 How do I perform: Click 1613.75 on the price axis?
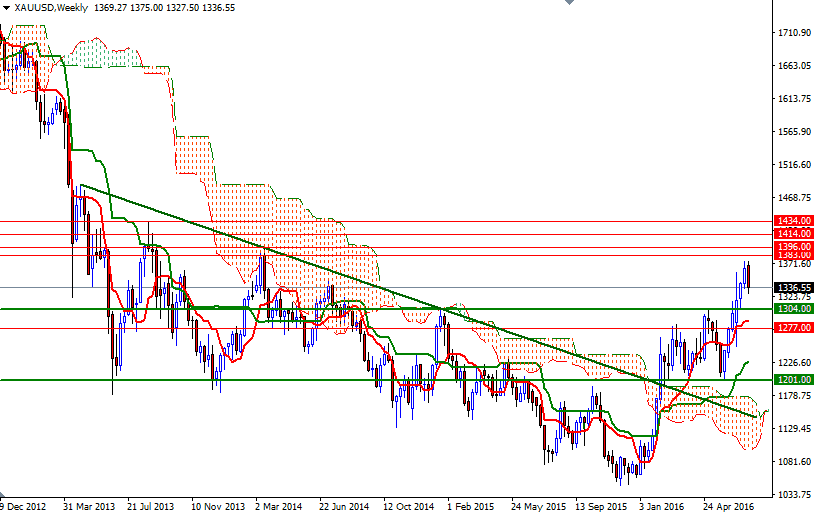tap(794, 99)
